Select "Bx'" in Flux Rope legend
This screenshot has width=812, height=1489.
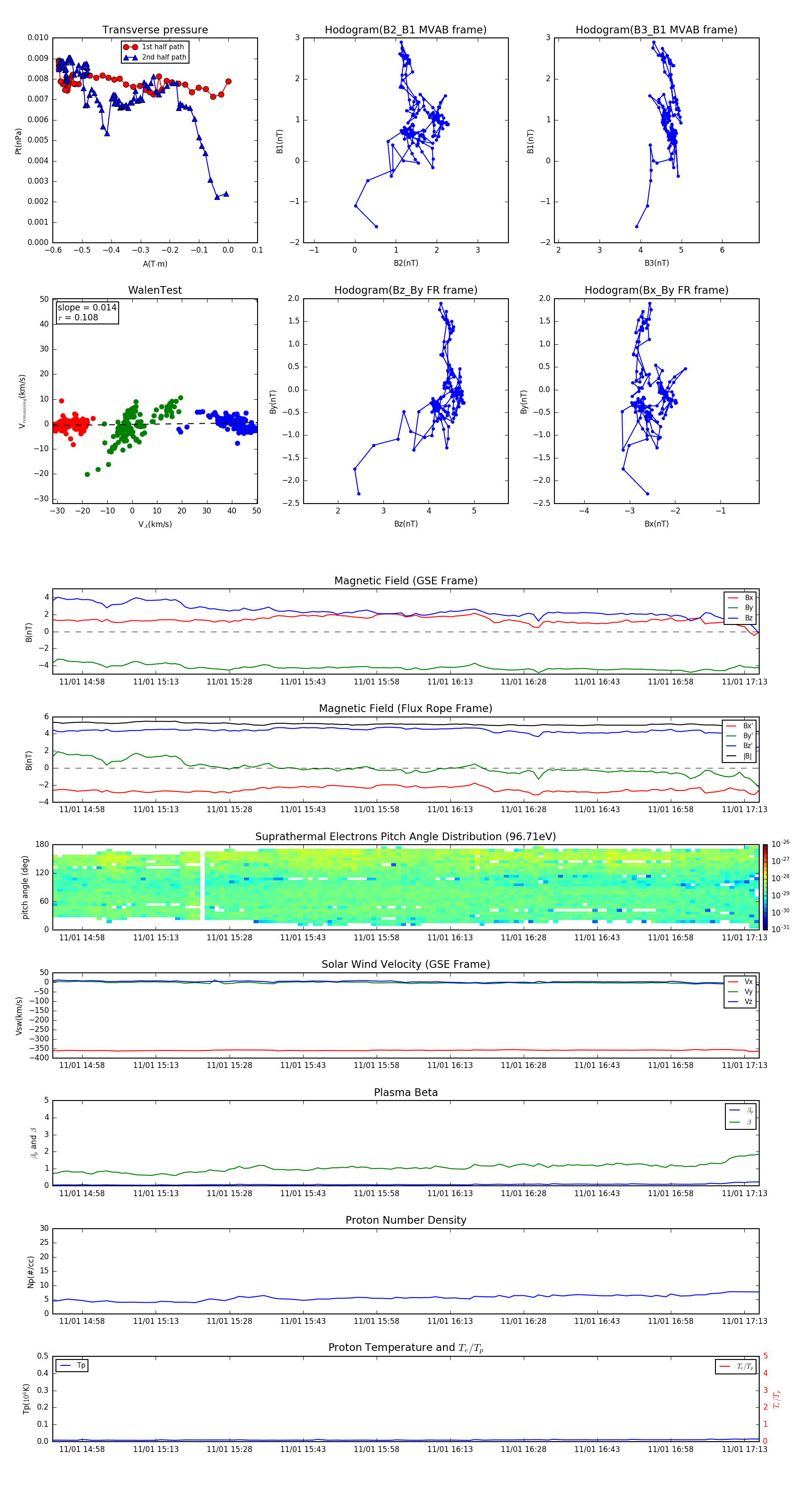(x=739, y=726)
